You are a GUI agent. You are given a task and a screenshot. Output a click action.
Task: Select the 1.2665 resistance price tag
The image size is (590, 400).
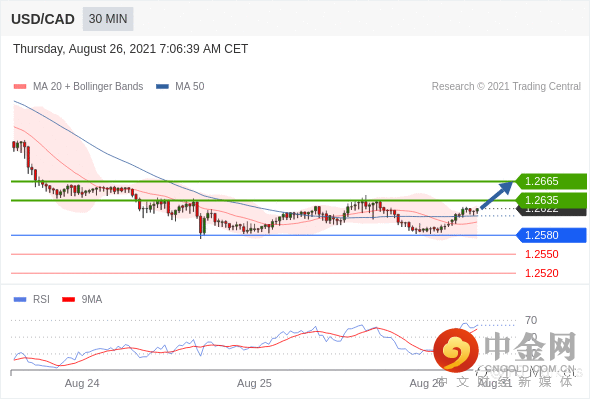[551, 181]
